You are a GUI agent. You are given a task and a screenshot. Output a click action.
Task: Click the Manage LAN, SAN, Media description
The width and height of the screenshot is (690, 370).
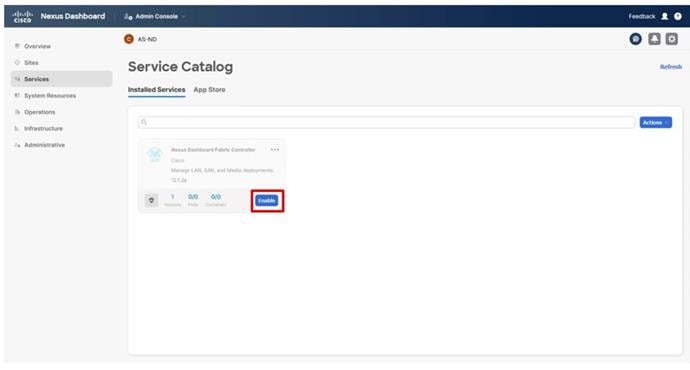pyautogui.click(x=222, y=170)
